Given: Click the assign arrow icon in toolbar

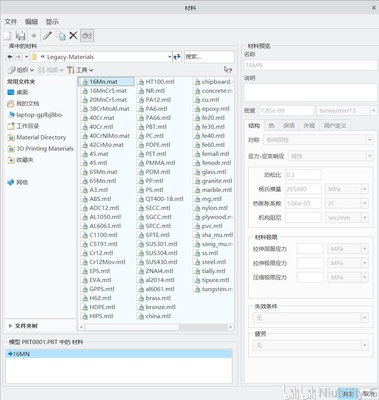Looking at the screenshot, I should click(34, 35).
